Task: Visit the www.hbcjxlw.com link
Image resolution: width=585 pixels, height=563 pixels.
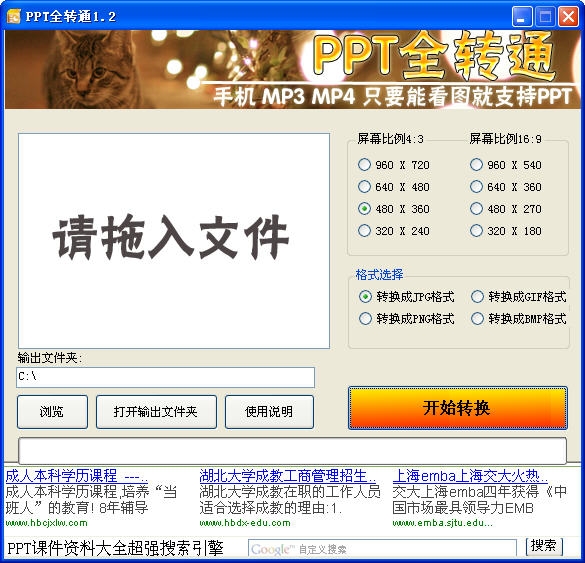Action: click(x=46, y=523)
